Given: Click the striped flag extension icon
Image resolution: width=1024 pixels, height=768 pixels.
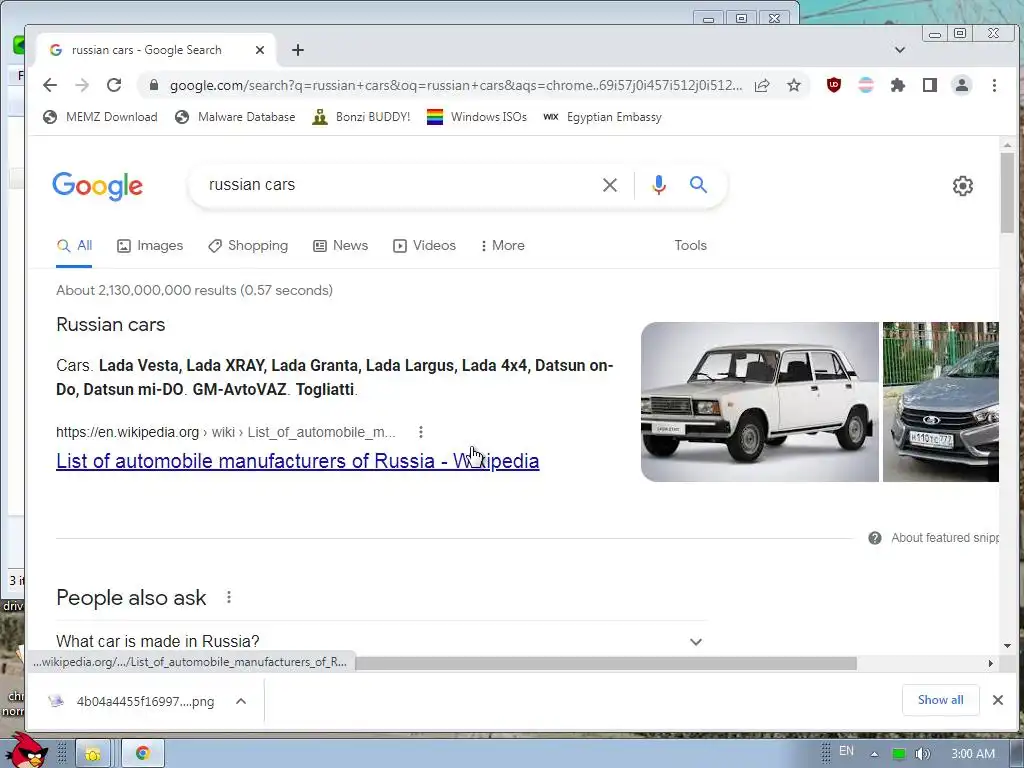Looking at the screenshot, I should click(866, 85).
